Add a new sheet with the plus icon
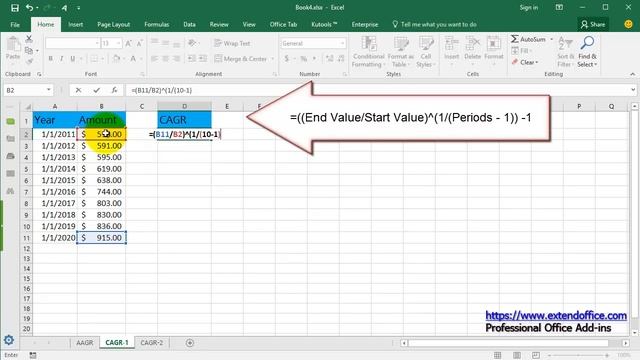This screenshot has height=360, width=640. pos(190,343)
